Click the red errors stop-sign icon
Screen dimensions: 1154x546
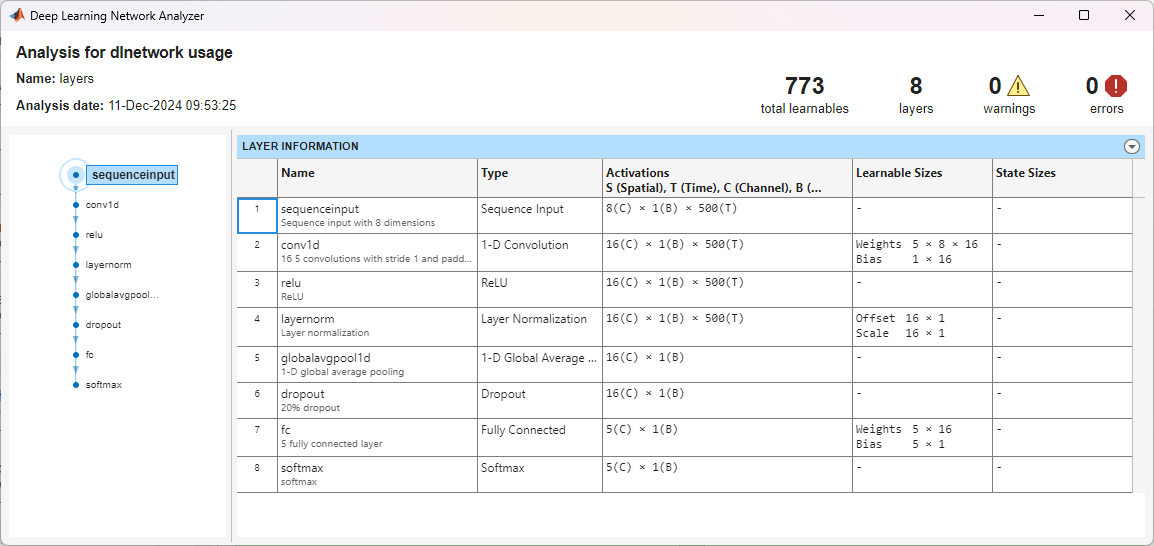pyautogui.click(x=1116, y=86)
